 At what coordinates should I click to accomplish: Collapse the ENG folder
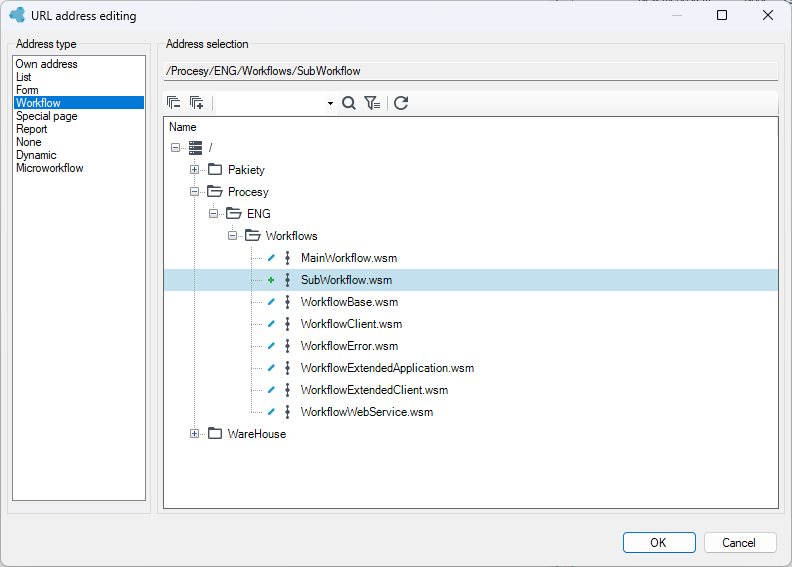coord(213,214)
